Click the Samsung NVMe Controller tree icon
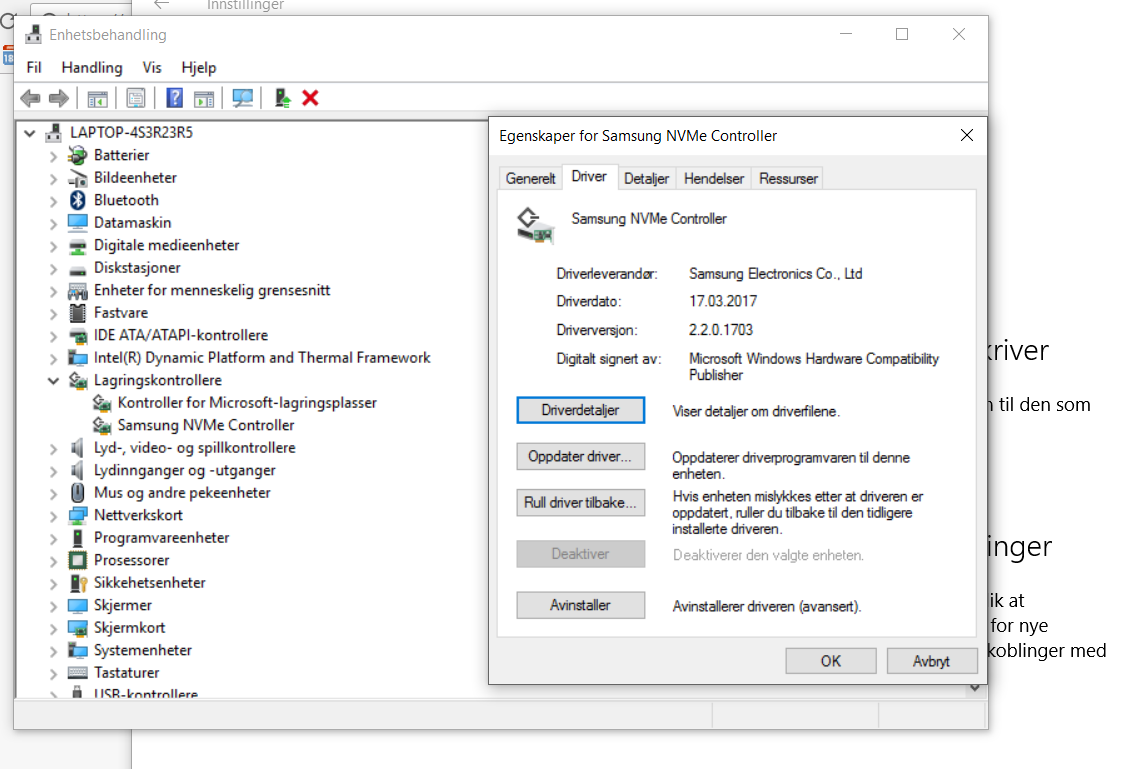This screenshot has width=1123, height=769. pos(102,425)
